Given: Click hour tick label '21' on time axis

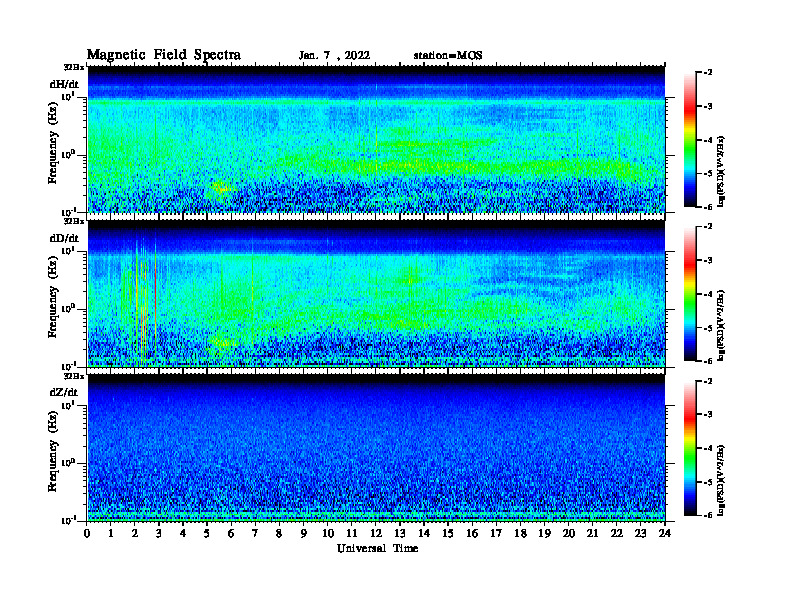Looking at the screenshot, I should (x=592, y=533).
